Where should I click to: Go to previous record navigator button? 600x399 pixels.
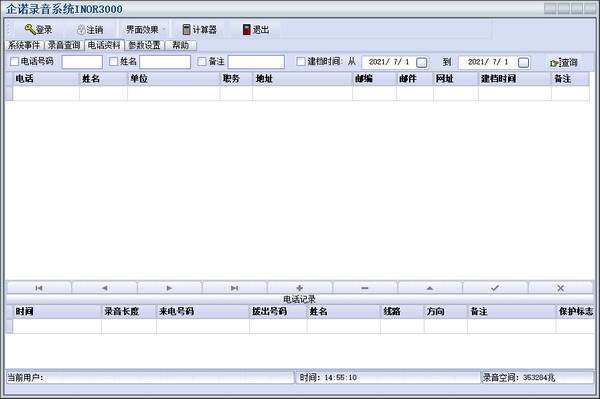click(x=104, y=288)
